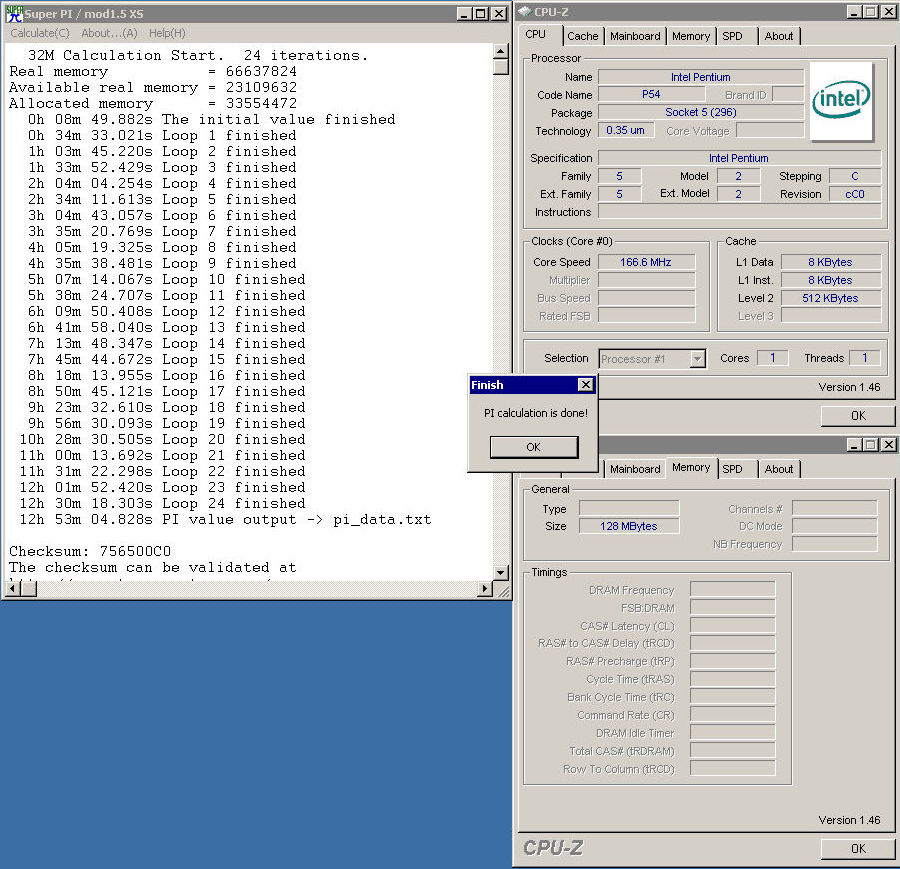Expand the Processor #1 selection dropdown
Image resolution: width=900 pixels, height=869 pixels.
click(x=697, y=359)
